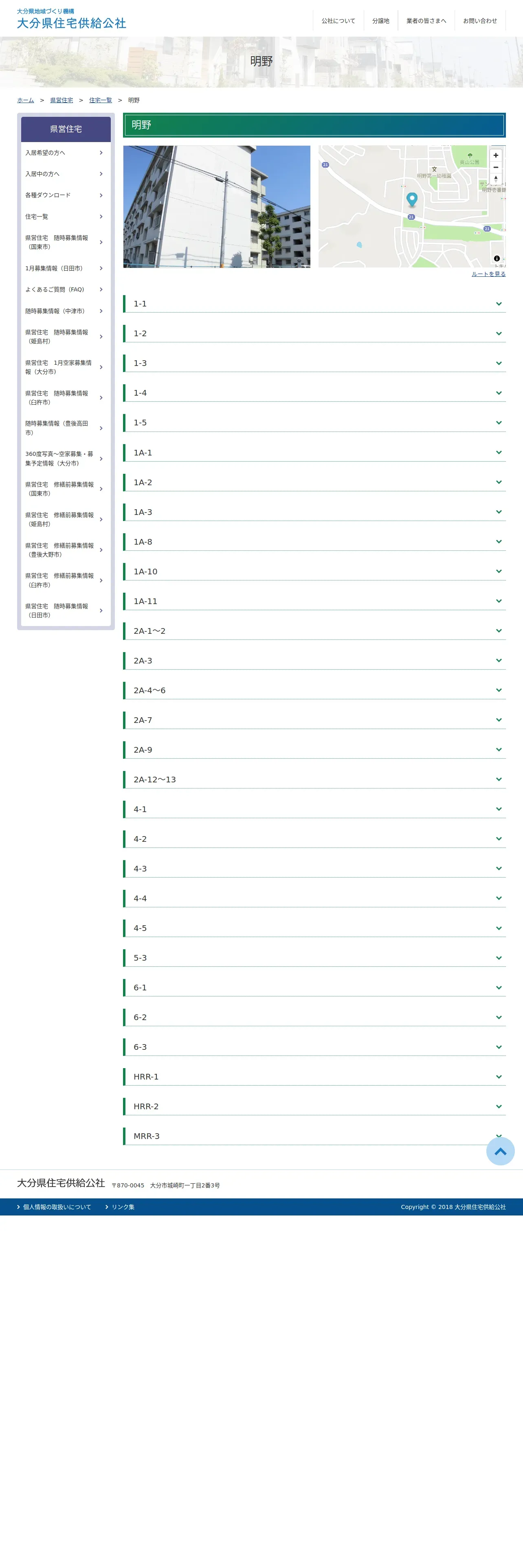Click the ルートを見る link
523x1568 pixels.
488,274
